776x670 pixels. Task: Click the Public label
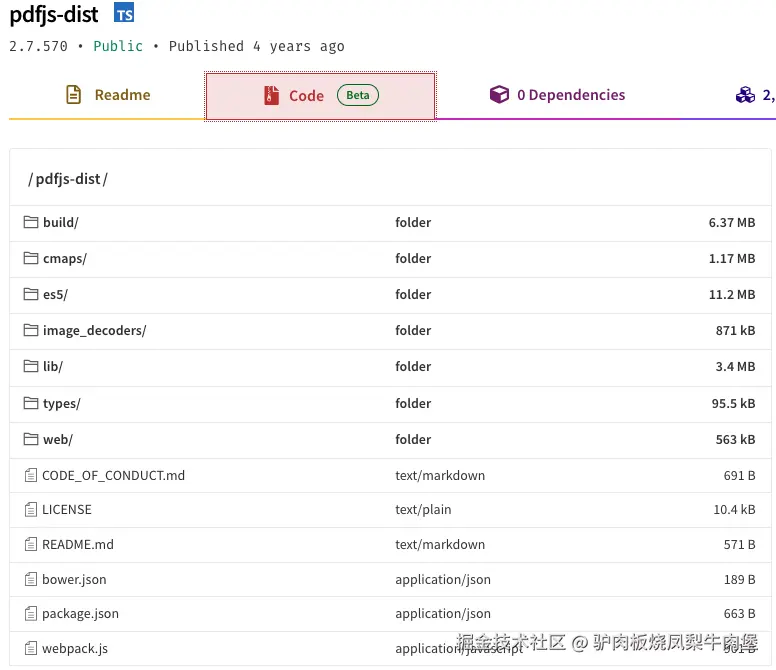tap(118, 46)
